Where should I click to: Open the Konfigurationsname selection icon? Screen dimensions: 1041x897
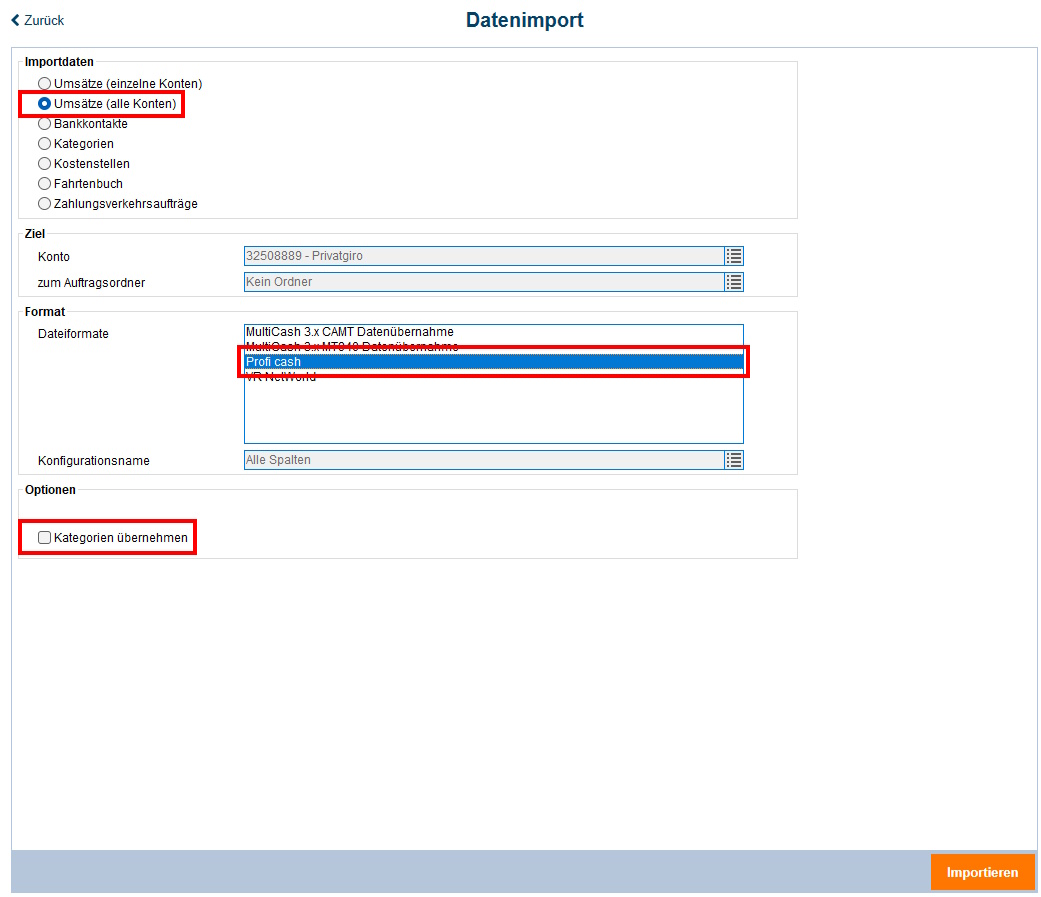point(733,460)
